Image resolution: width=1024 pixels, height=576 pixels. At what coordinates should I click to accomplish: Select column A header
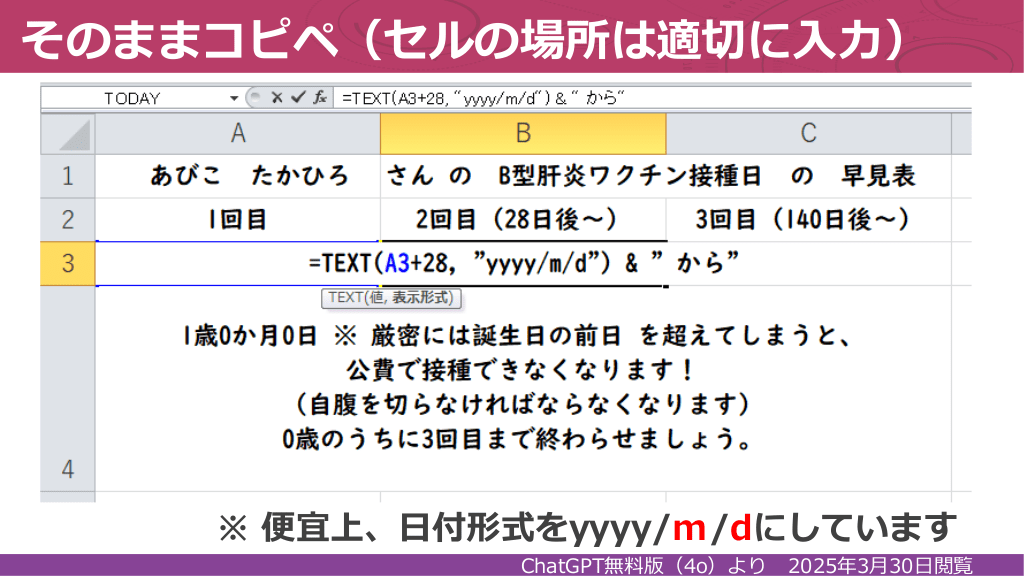tap(238, 134)
